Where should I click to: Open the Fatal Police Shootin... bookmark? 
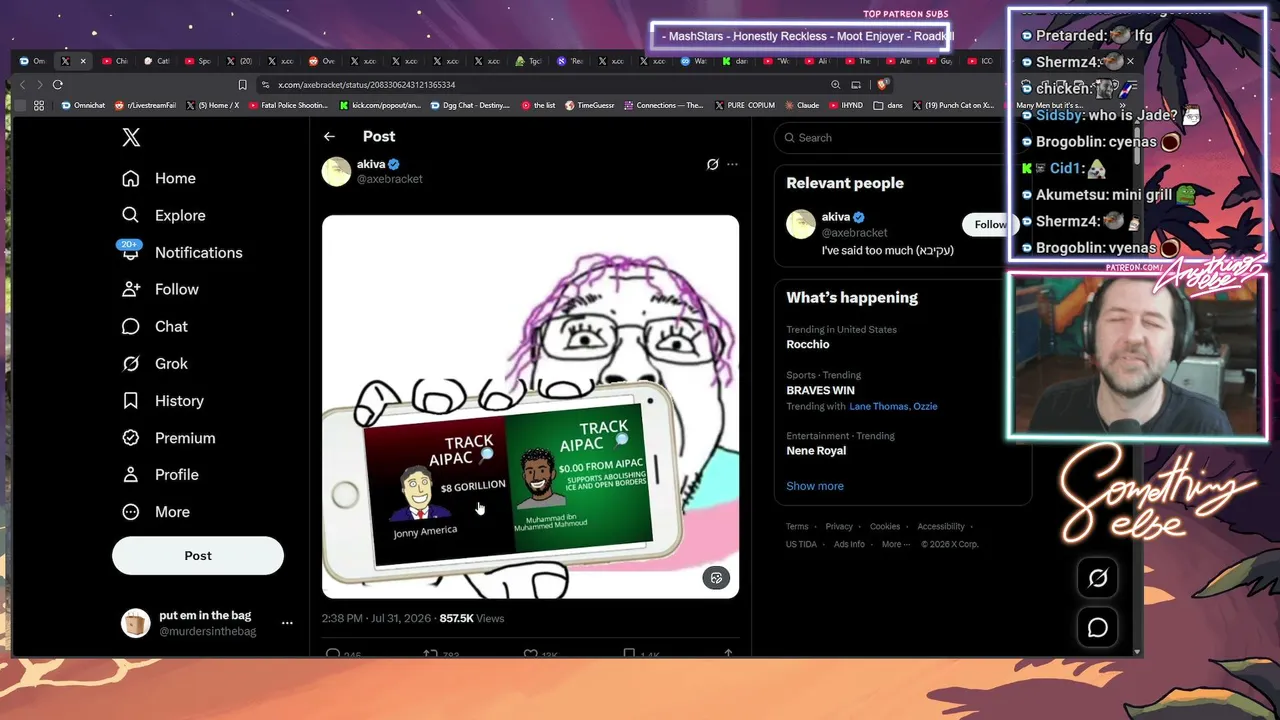click(288, 105)
